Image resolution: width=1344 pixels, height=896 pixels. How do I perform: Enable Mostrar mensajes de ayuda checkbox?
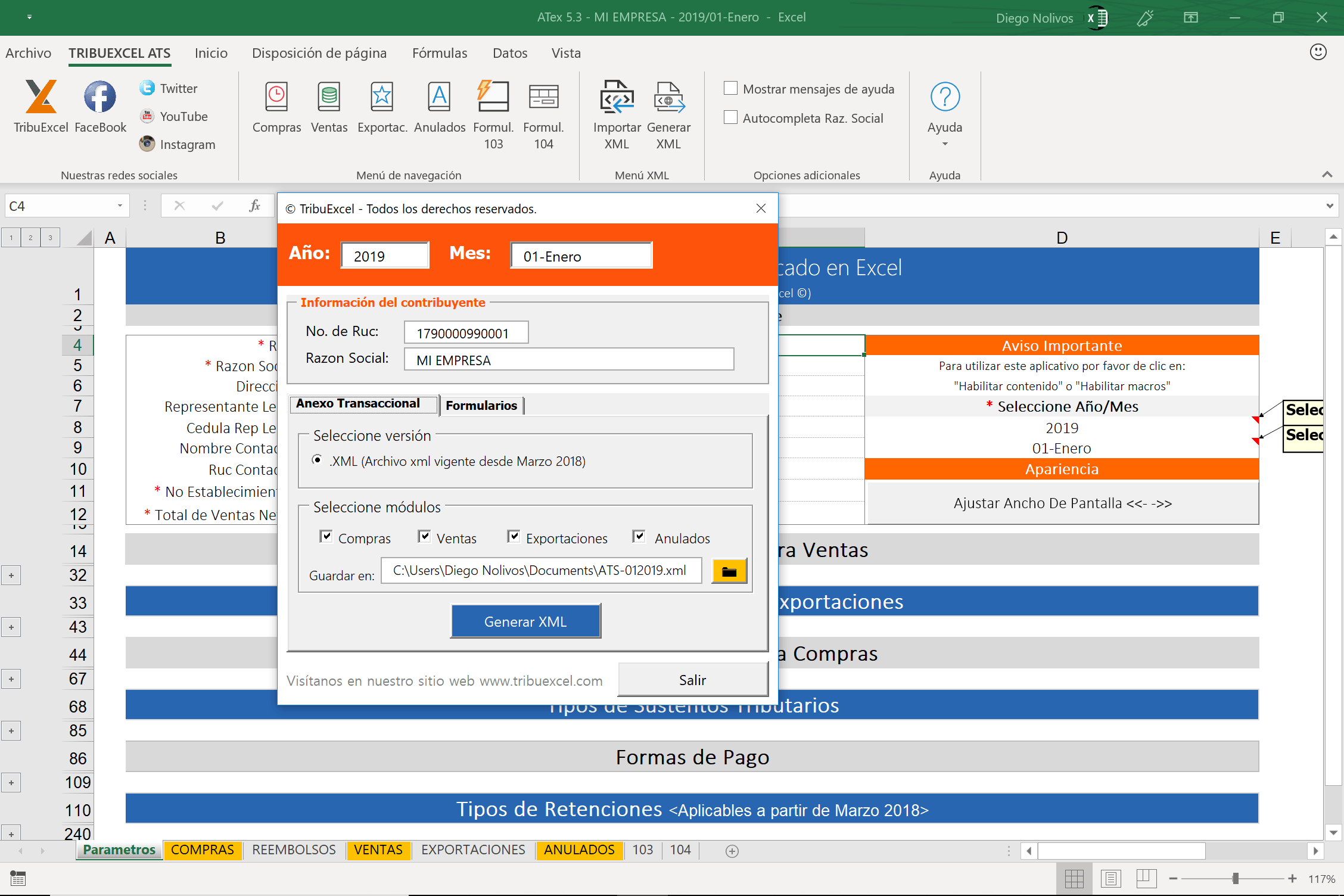(730, 88)
